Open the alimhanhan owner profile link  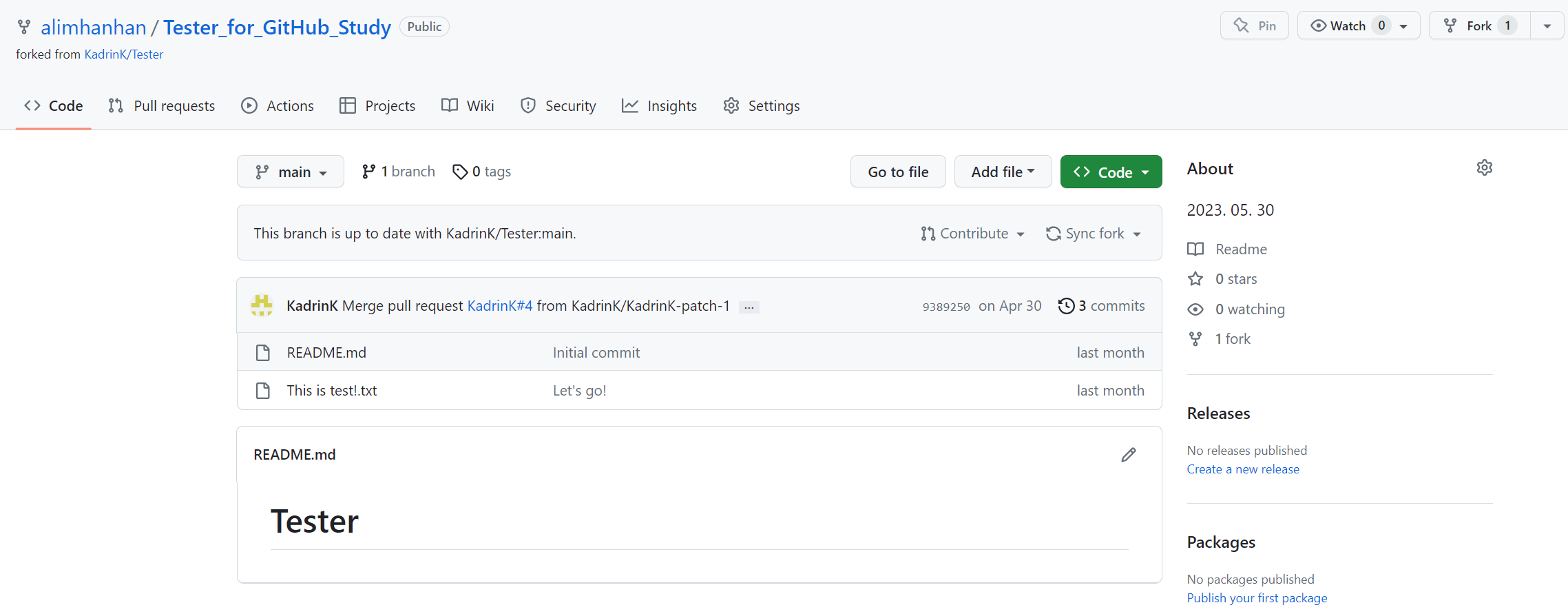point(94,28)
